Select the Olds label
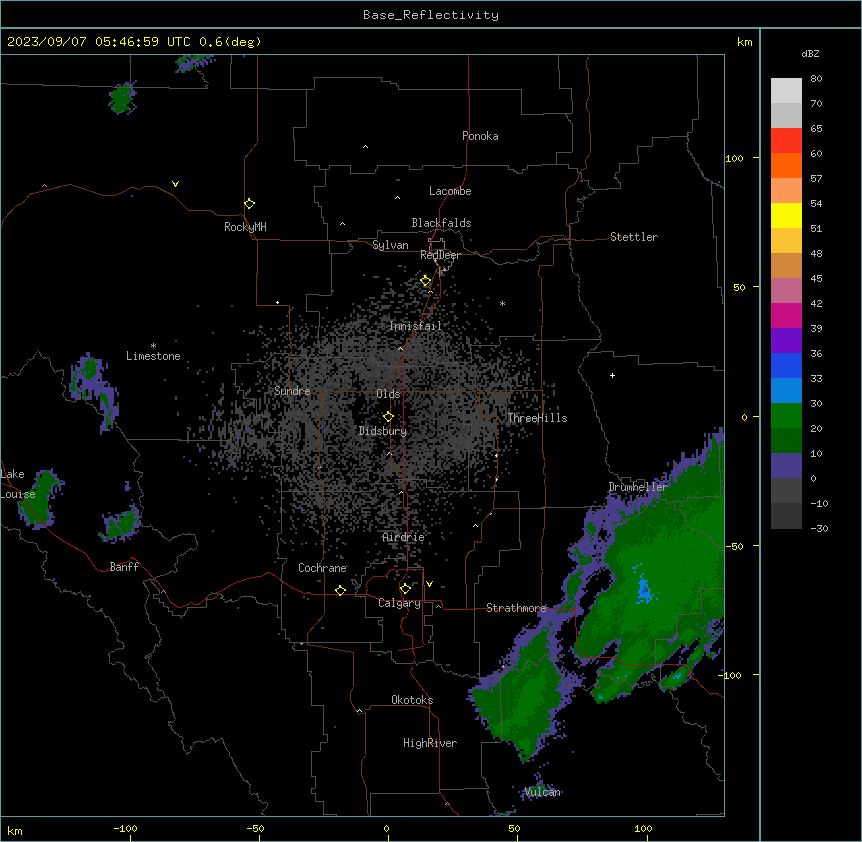 [388, 394]
